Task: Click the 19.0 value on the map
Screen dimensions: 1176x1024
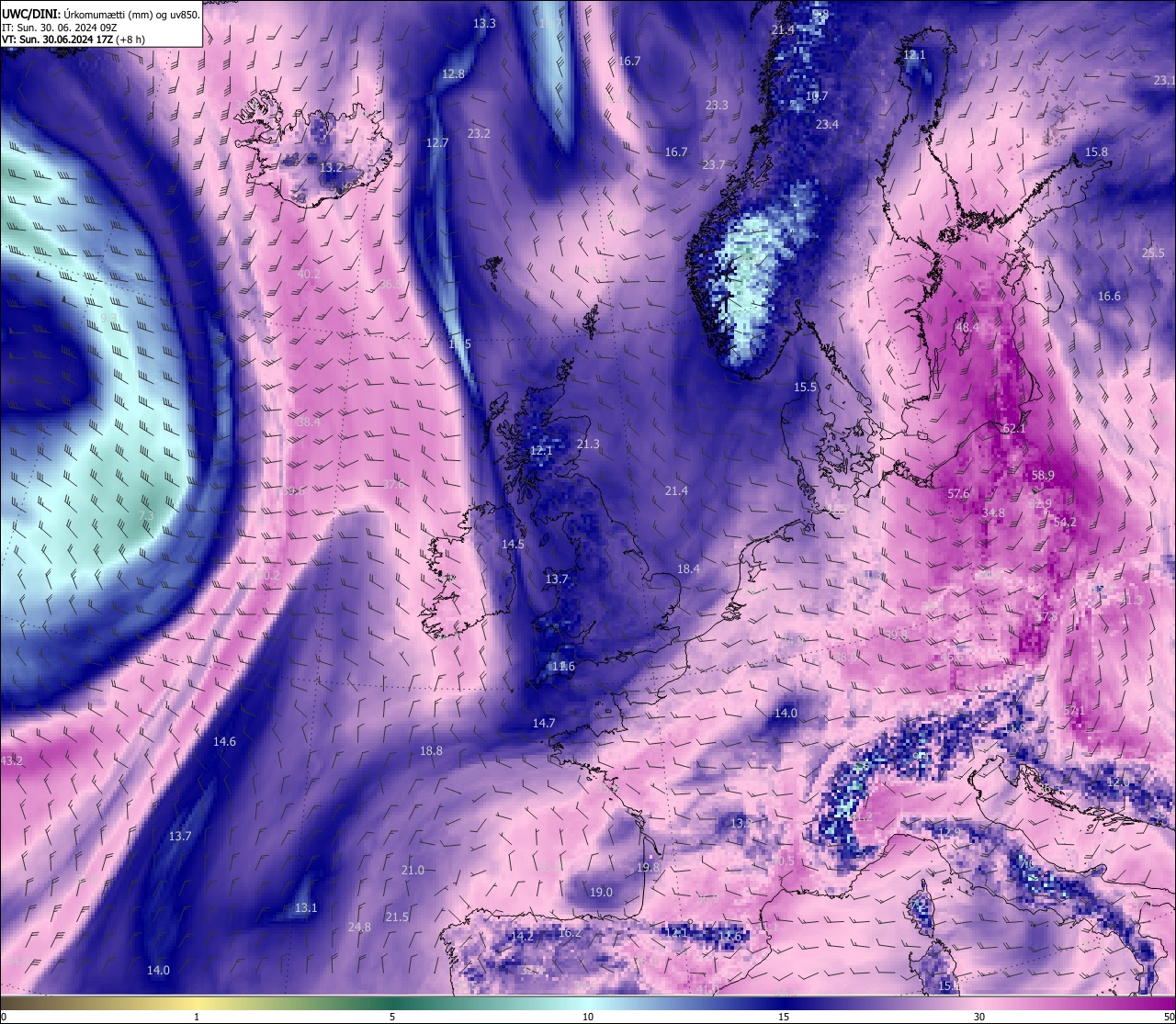Action: pos(601,893)
